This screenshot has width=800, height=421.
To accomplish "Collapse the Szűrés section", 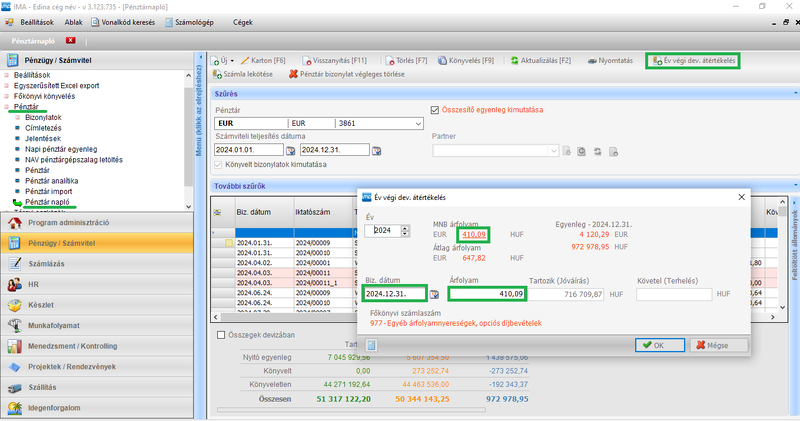I will coord(795,93).
